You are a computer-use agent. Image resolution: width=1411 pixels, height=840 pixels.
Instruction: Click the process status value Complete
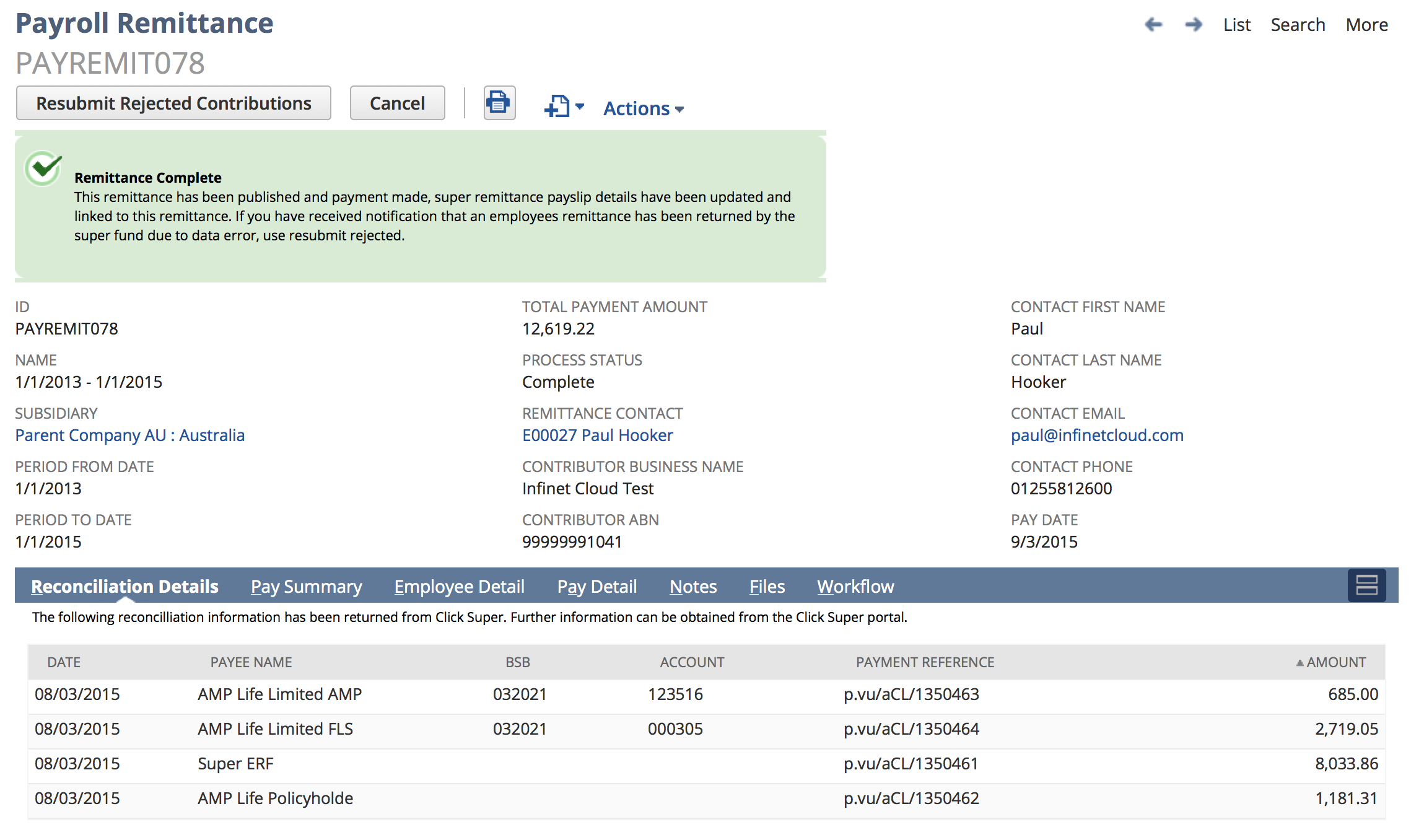[x=558, y=382]
